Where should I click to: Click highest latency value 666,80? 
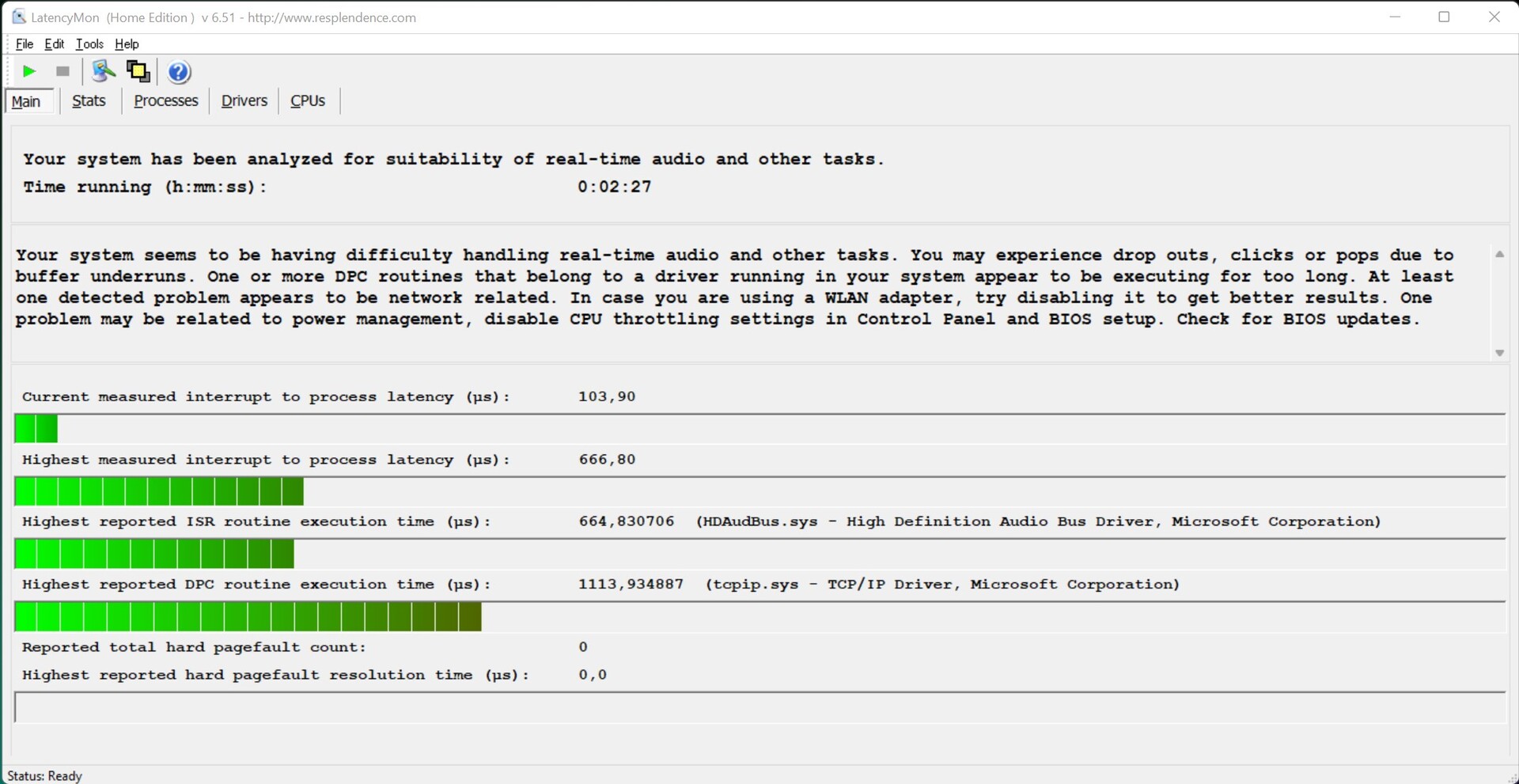click(x=607, y=460)
